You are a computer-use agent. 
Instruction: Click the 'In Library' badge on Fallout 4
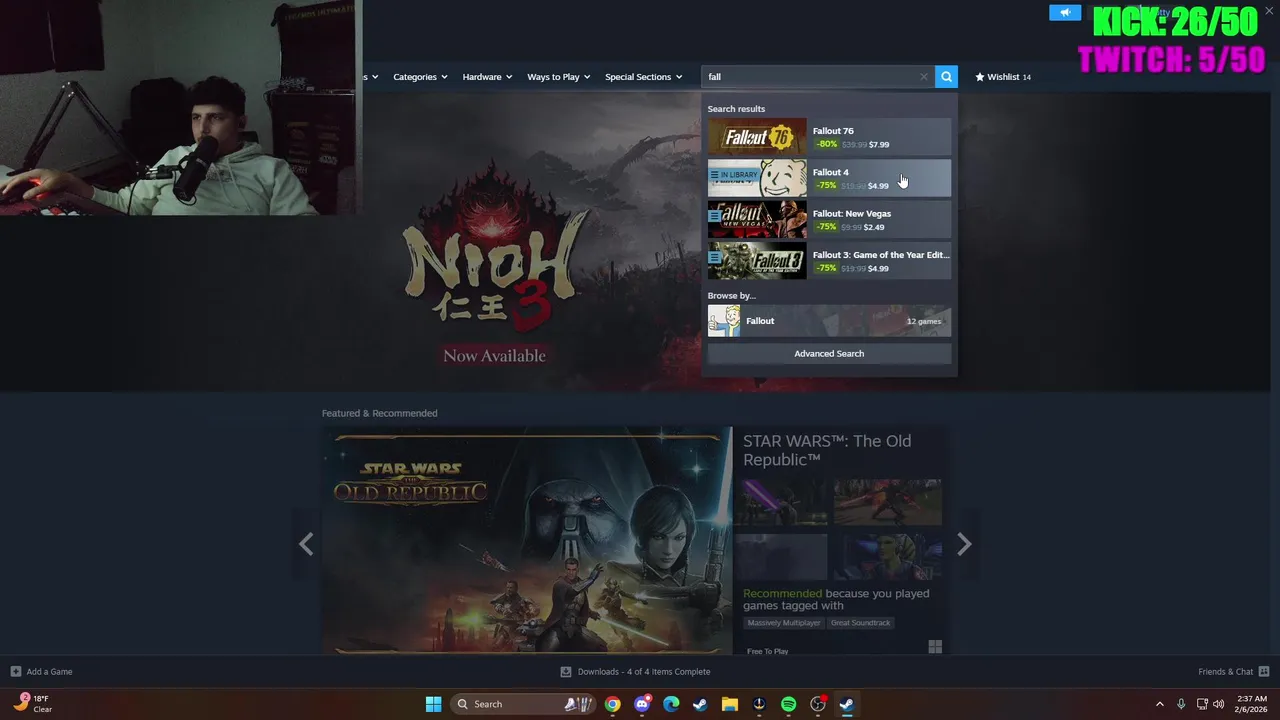pos(734,175)
